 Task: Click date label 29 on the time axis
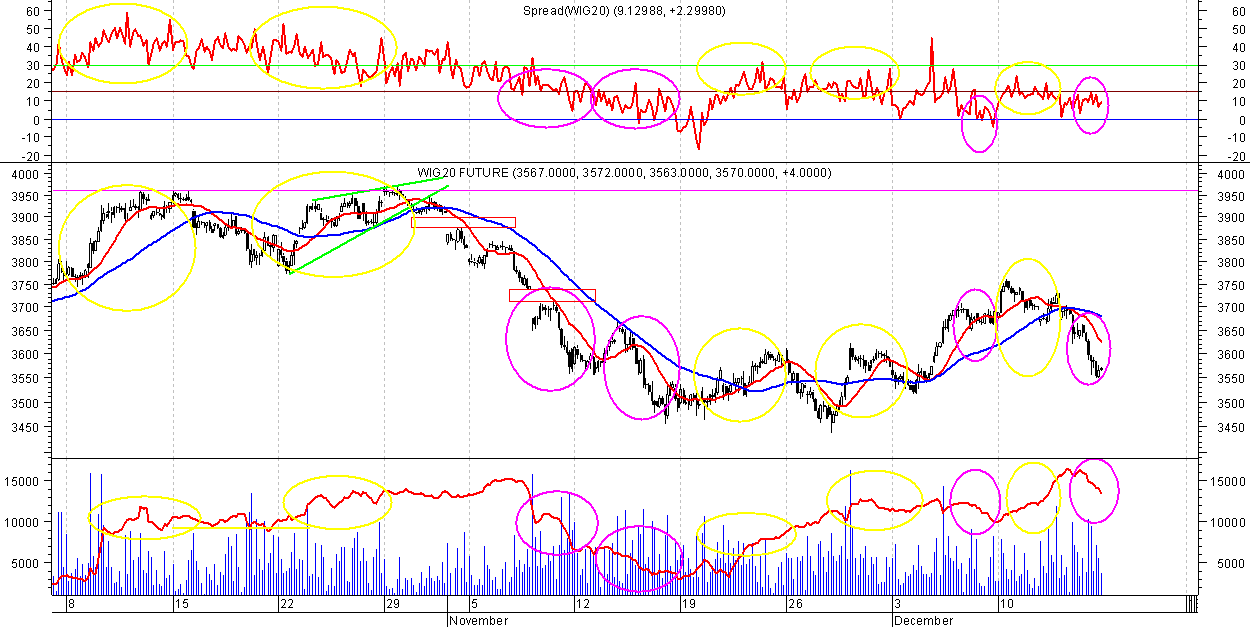click(392, 605)
